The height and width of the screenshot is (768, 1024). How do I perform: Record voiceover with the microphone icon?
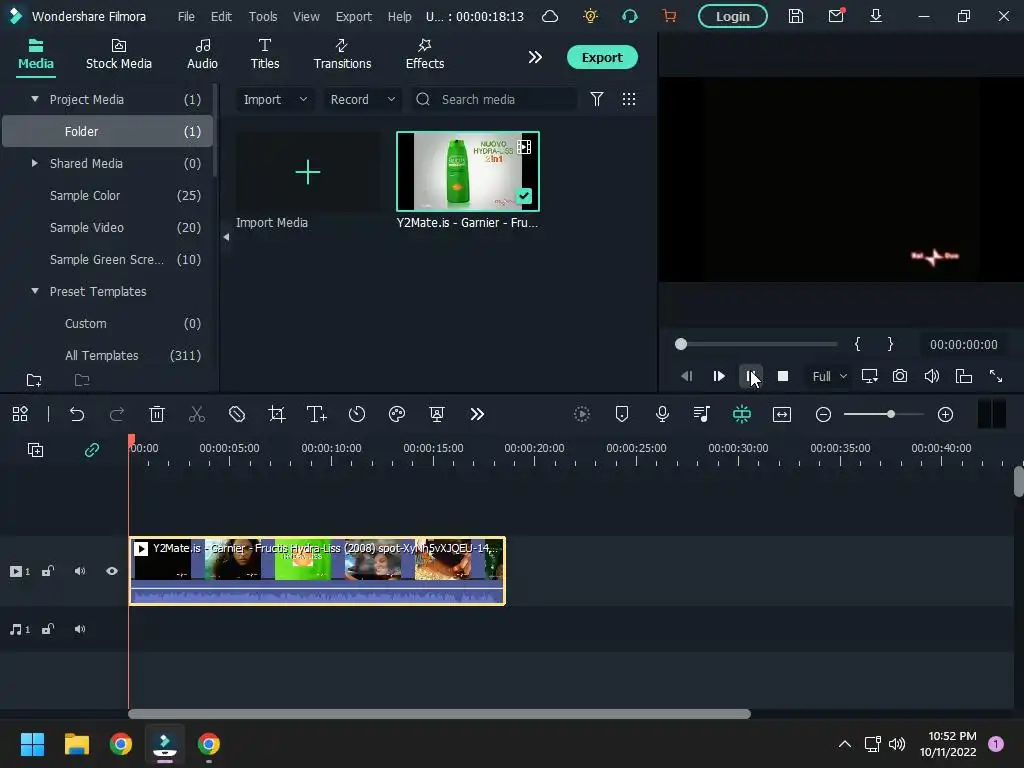pyautogui.click(x=662, y=414)
